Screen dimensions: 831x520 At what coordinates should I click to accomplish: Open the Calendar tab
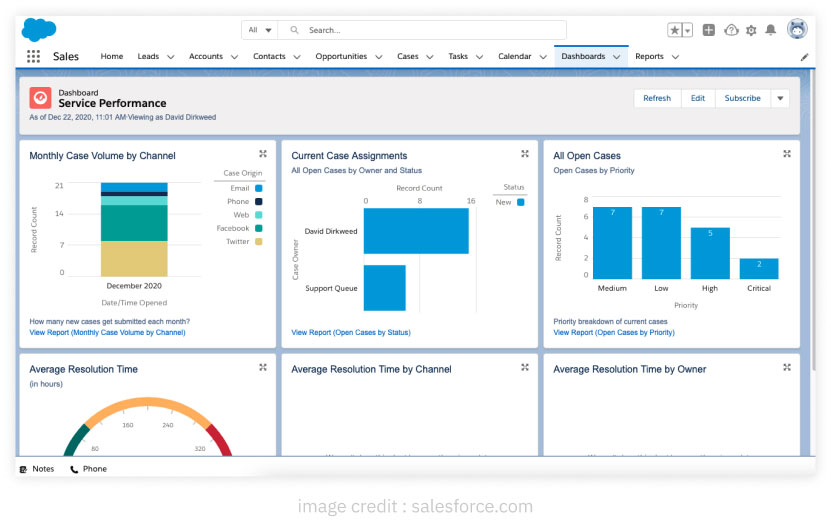[515, 56]
